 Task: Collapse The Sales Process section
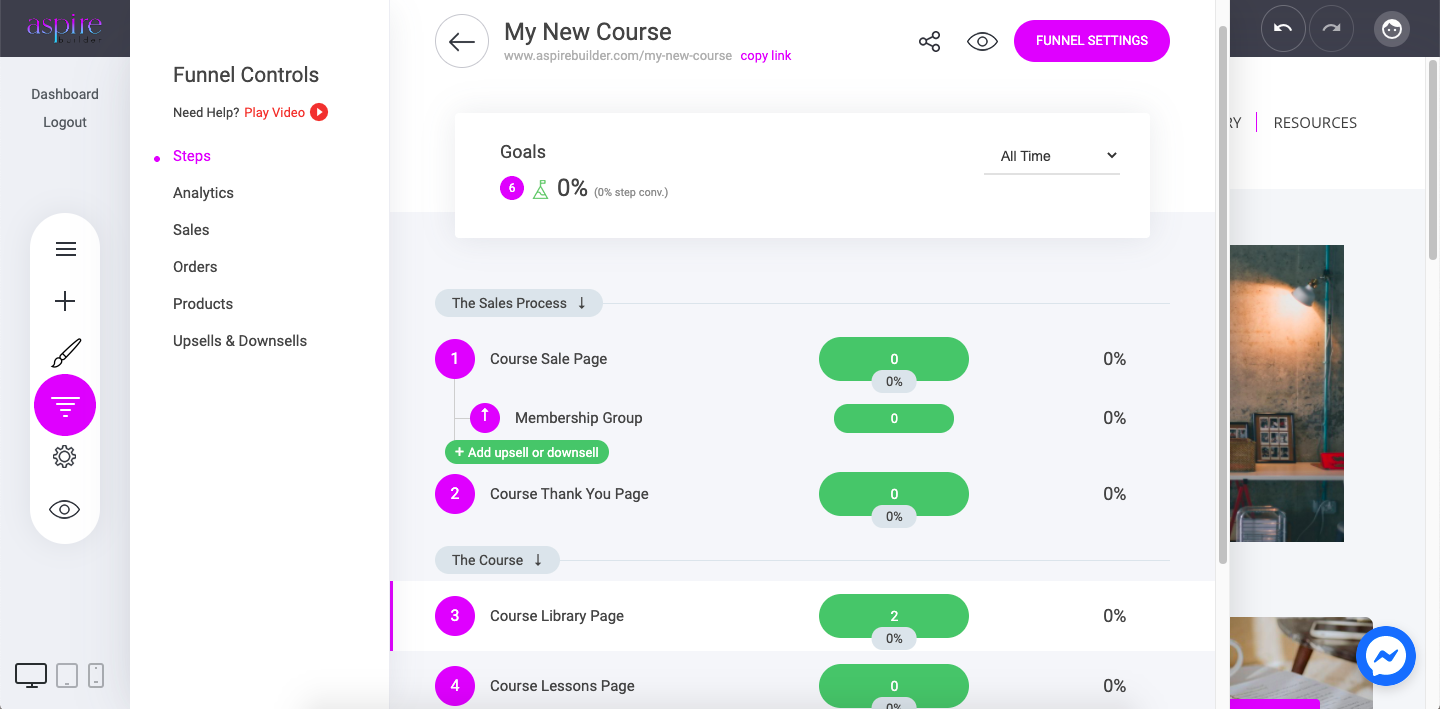519,303
